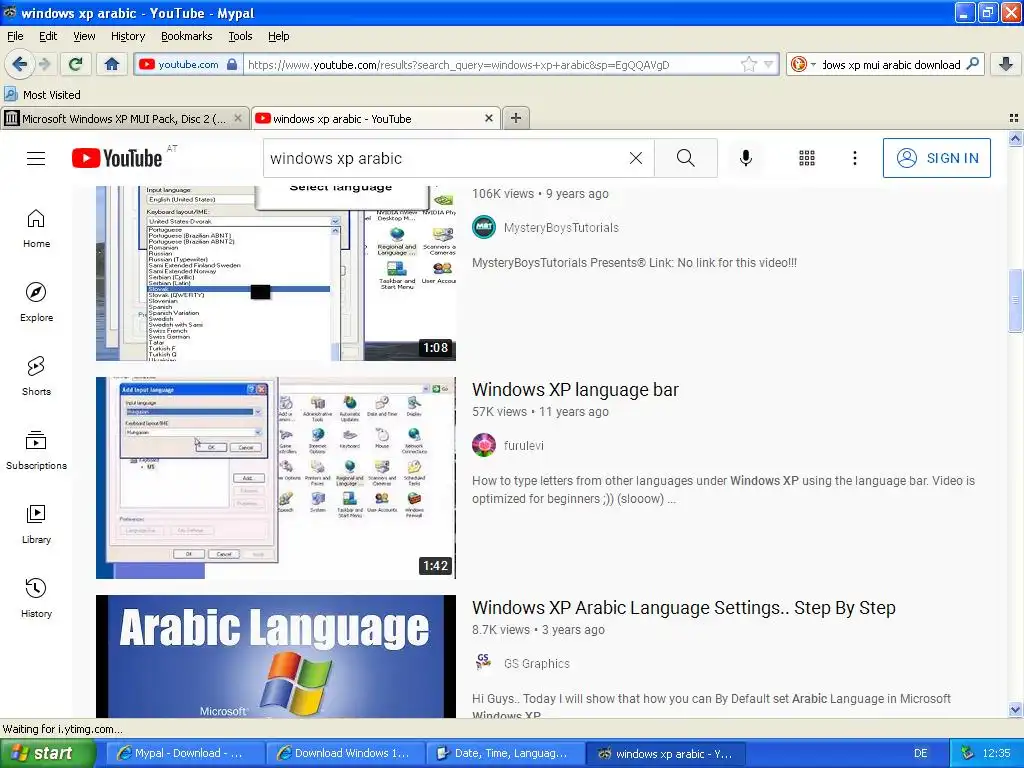
Task: Open the Help menu
Action: click(278, 37)
